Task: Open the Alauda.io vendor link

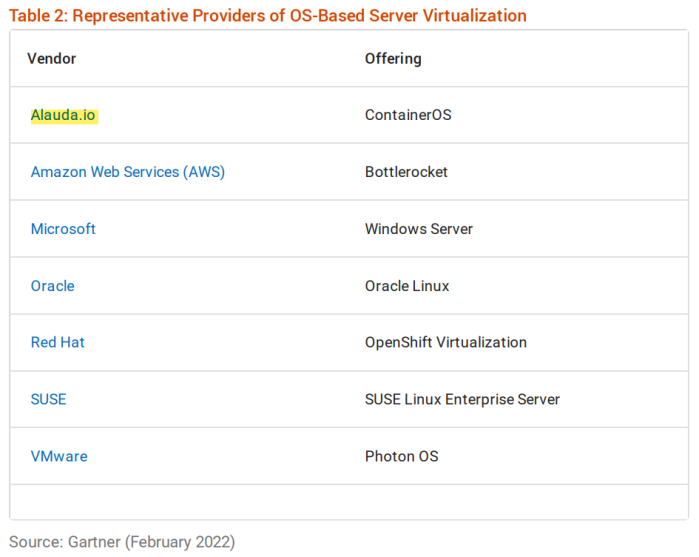Action: pos(63,115)
